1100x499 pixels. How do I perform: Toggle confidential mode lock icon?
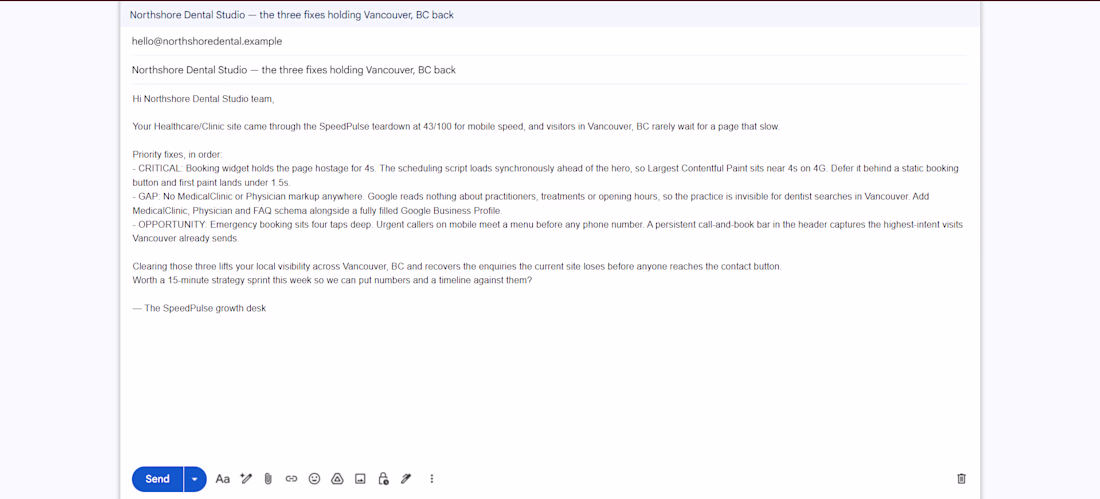click(x=383, y=479)
